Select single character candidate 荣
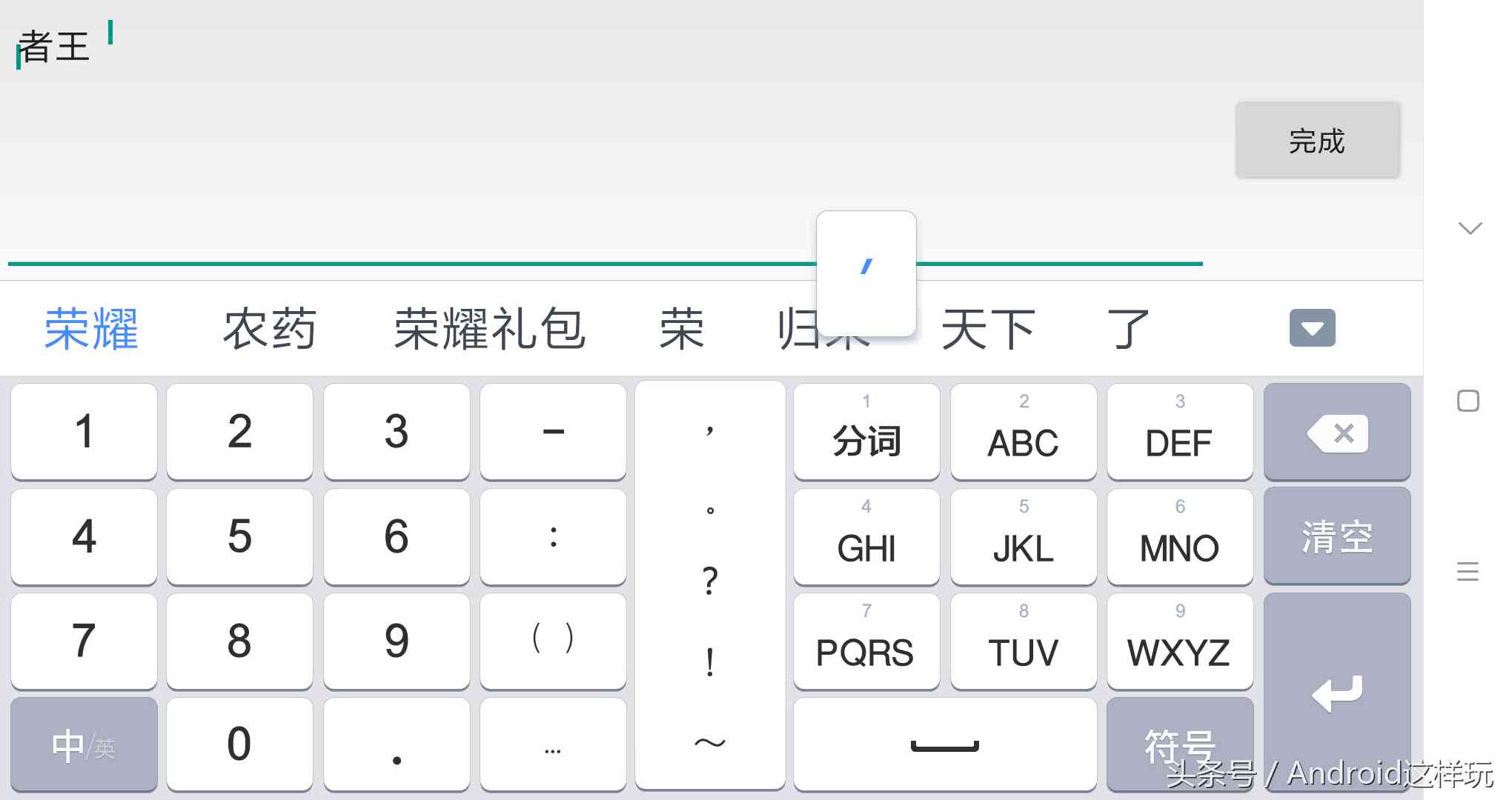This screenshot has width=1512, height=800. (x=682, y=329)
